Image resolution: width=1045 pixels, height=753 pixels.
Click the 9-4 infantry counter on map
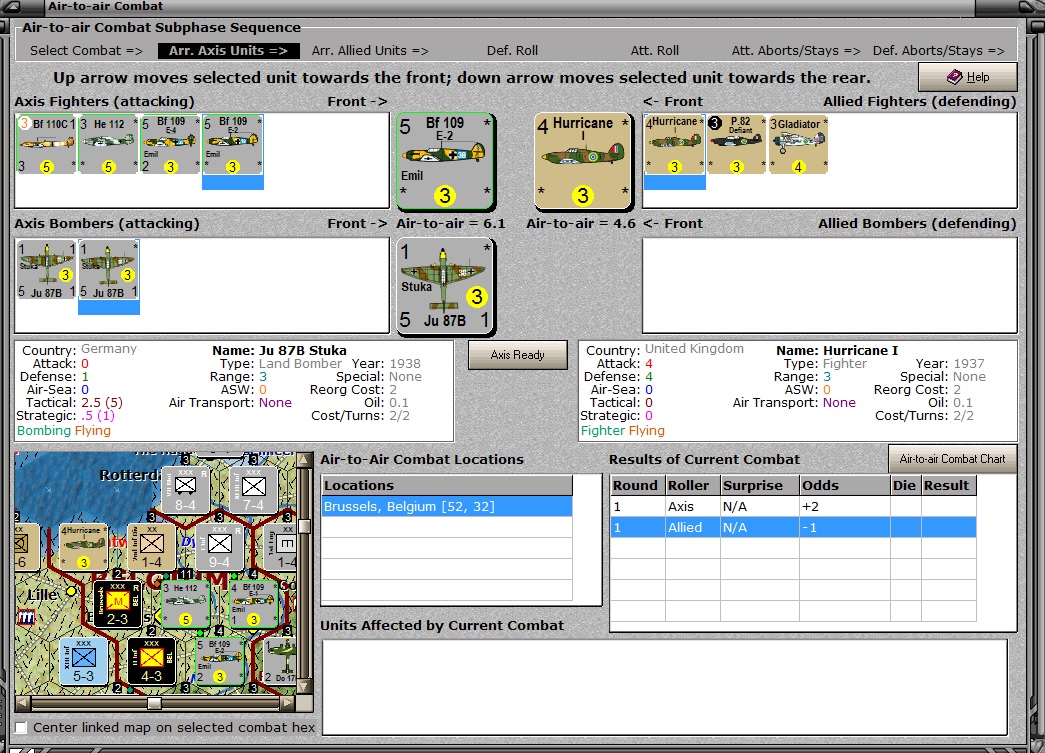[219, 546]
